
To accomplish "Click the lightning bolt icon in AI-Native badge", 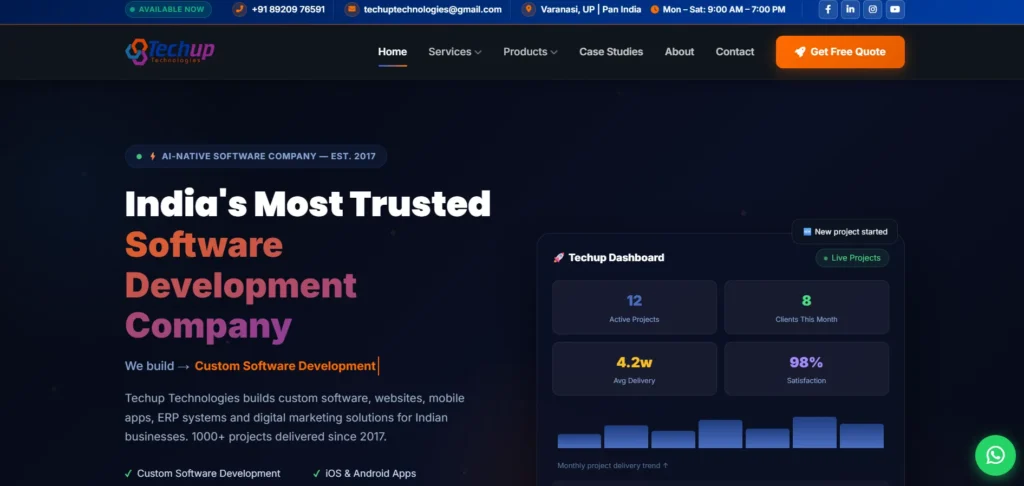I will click(153, 156).
